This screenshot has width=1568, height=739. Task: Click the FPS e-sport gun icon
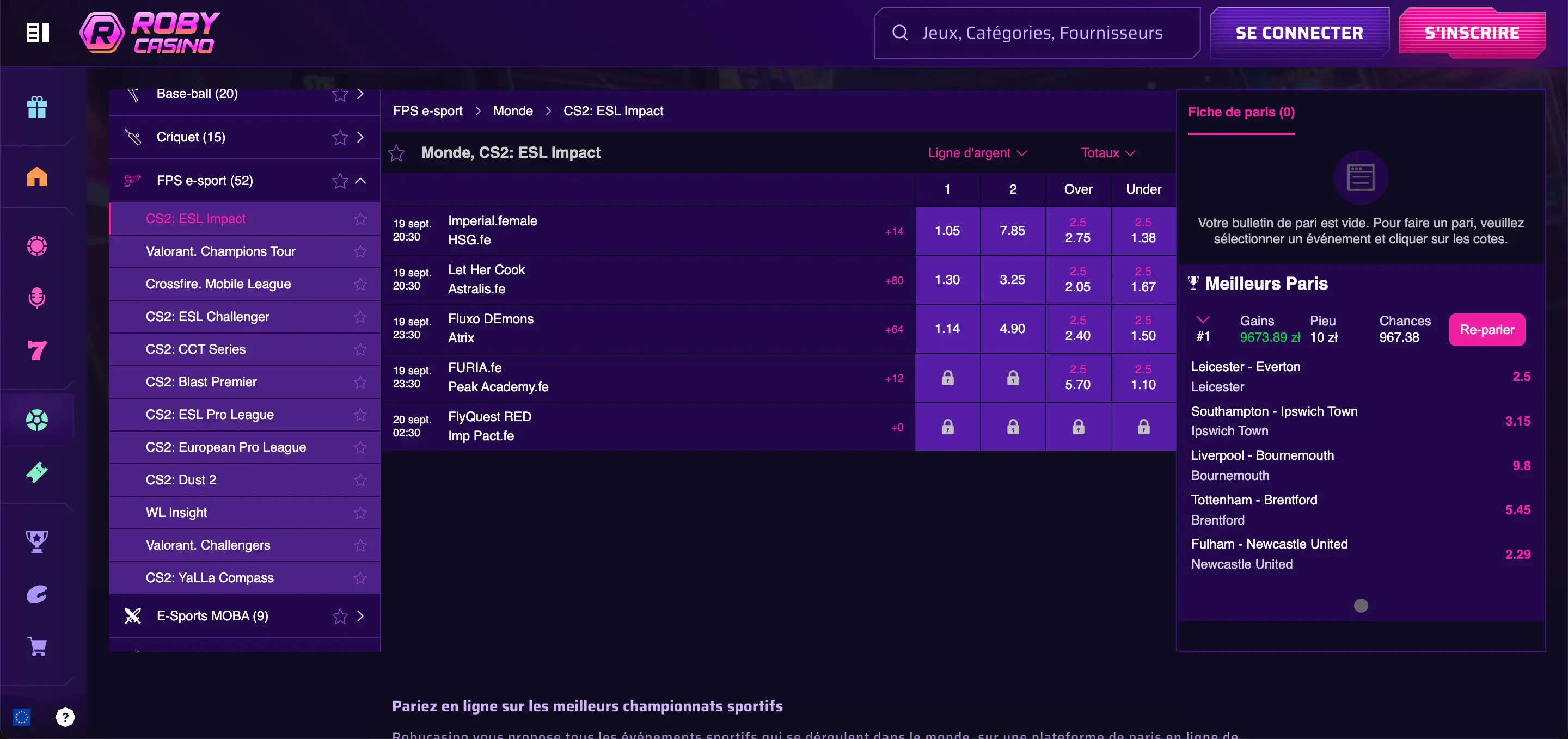(x=133, y=180)
